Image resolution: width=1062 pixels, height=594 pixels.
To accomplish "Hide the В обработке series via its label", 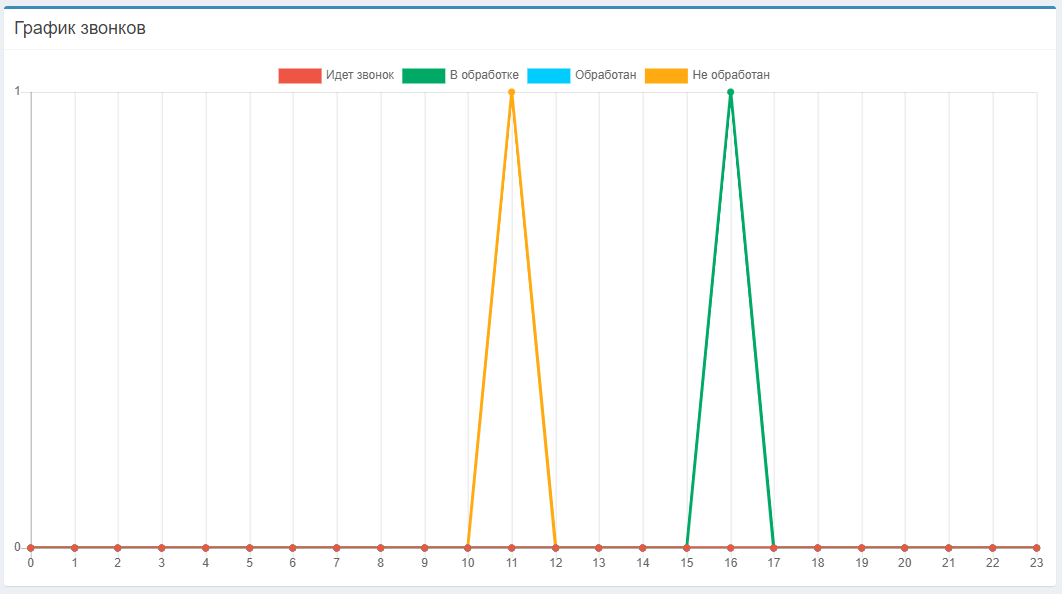I will click(484, 76).
